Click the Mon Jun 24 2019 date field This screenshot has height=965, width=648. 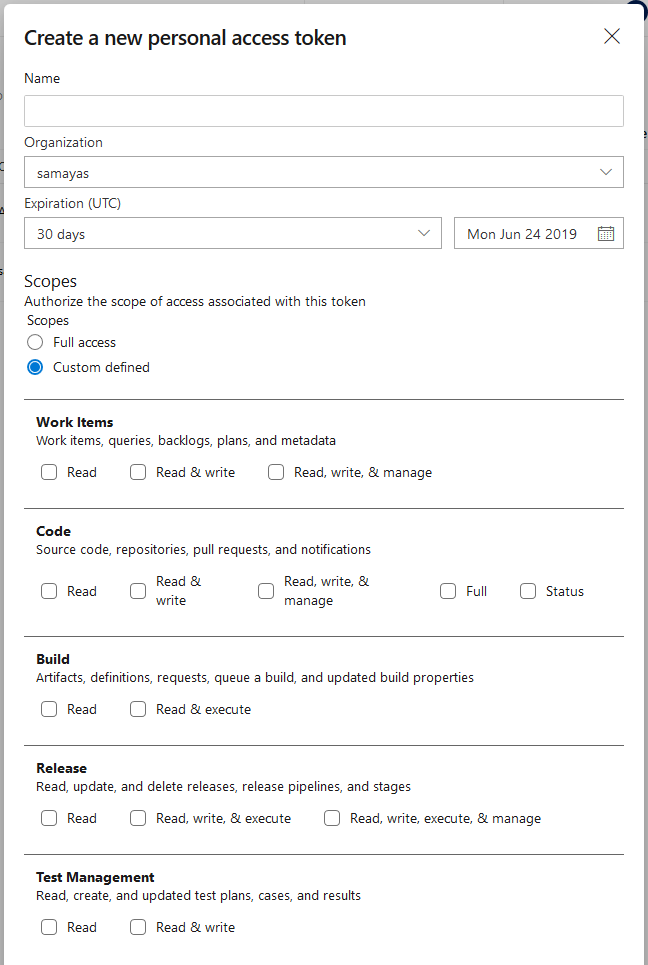[523, 233]
